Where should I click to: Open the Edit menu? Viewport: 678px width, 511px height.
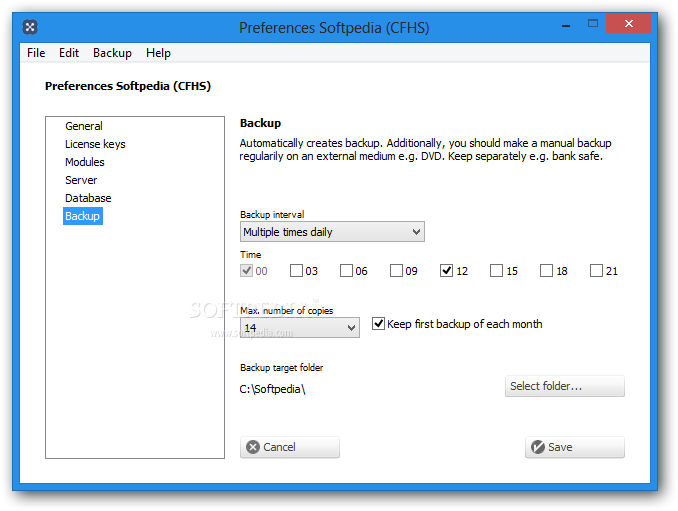tap(69, 53)
